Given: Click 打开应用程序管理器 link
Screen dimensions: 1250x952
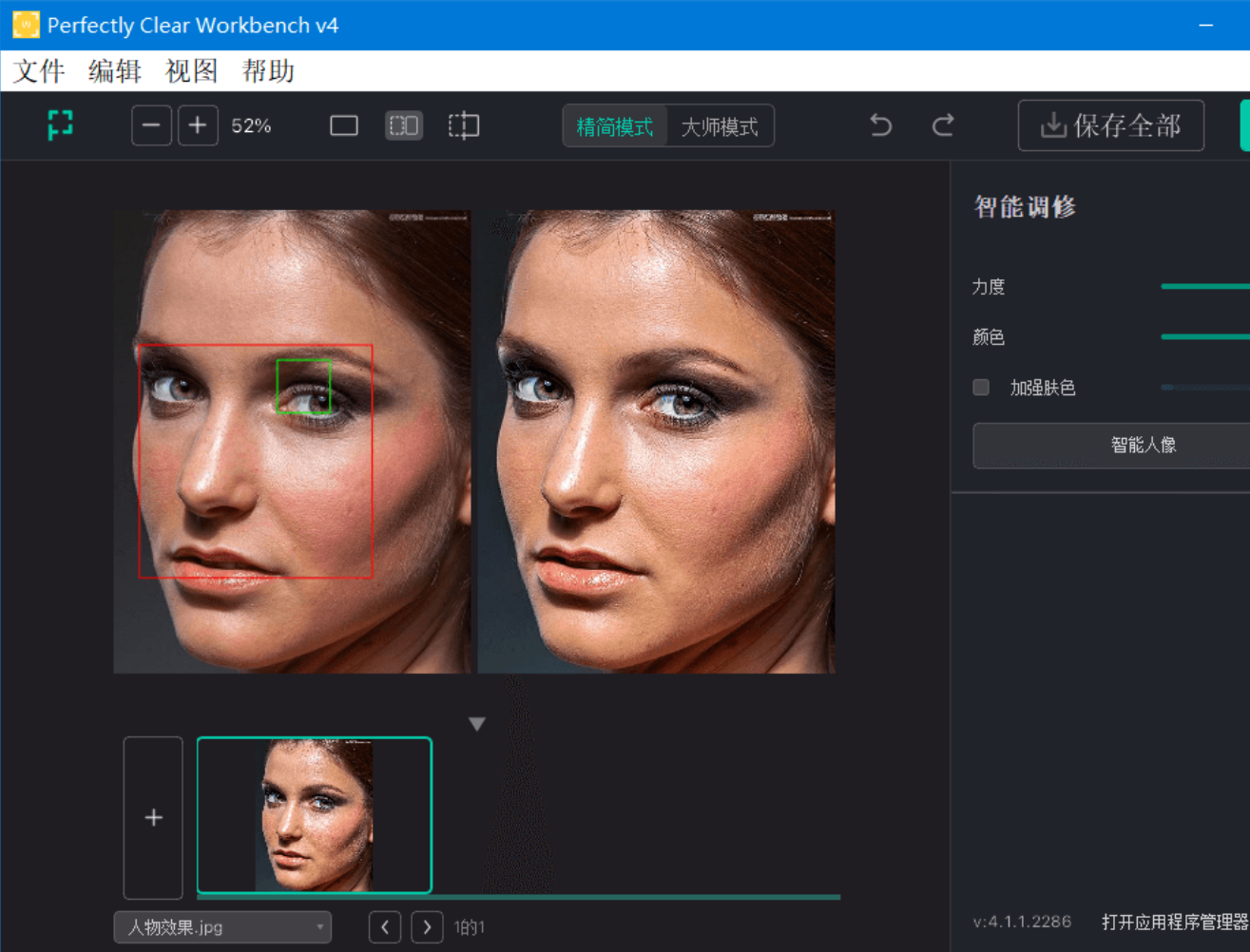Looking at the screenshot, I should 1175,922.
